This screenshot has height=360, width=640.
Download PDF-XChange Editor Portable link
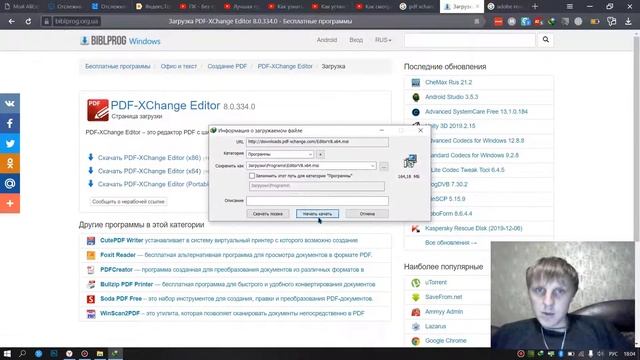point(153,184)
